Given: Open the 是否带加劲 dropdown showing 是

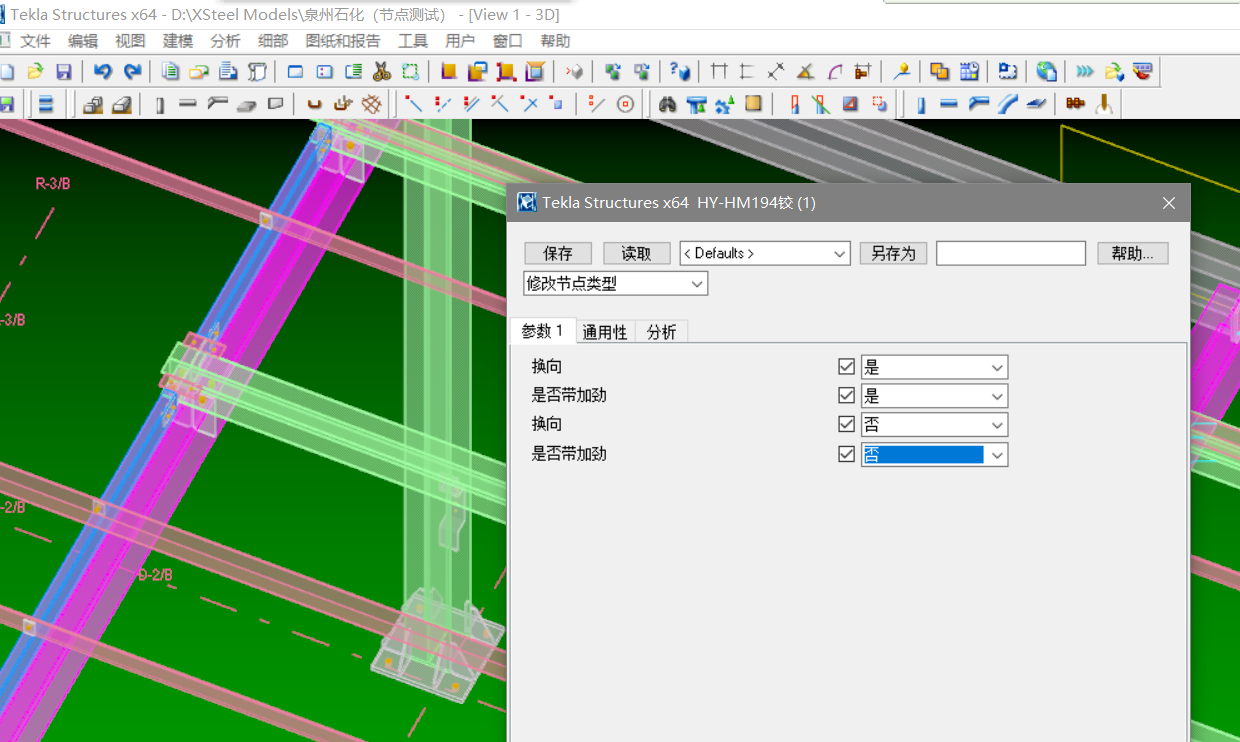Looking at the screenshot, I should tap(934, 395).
